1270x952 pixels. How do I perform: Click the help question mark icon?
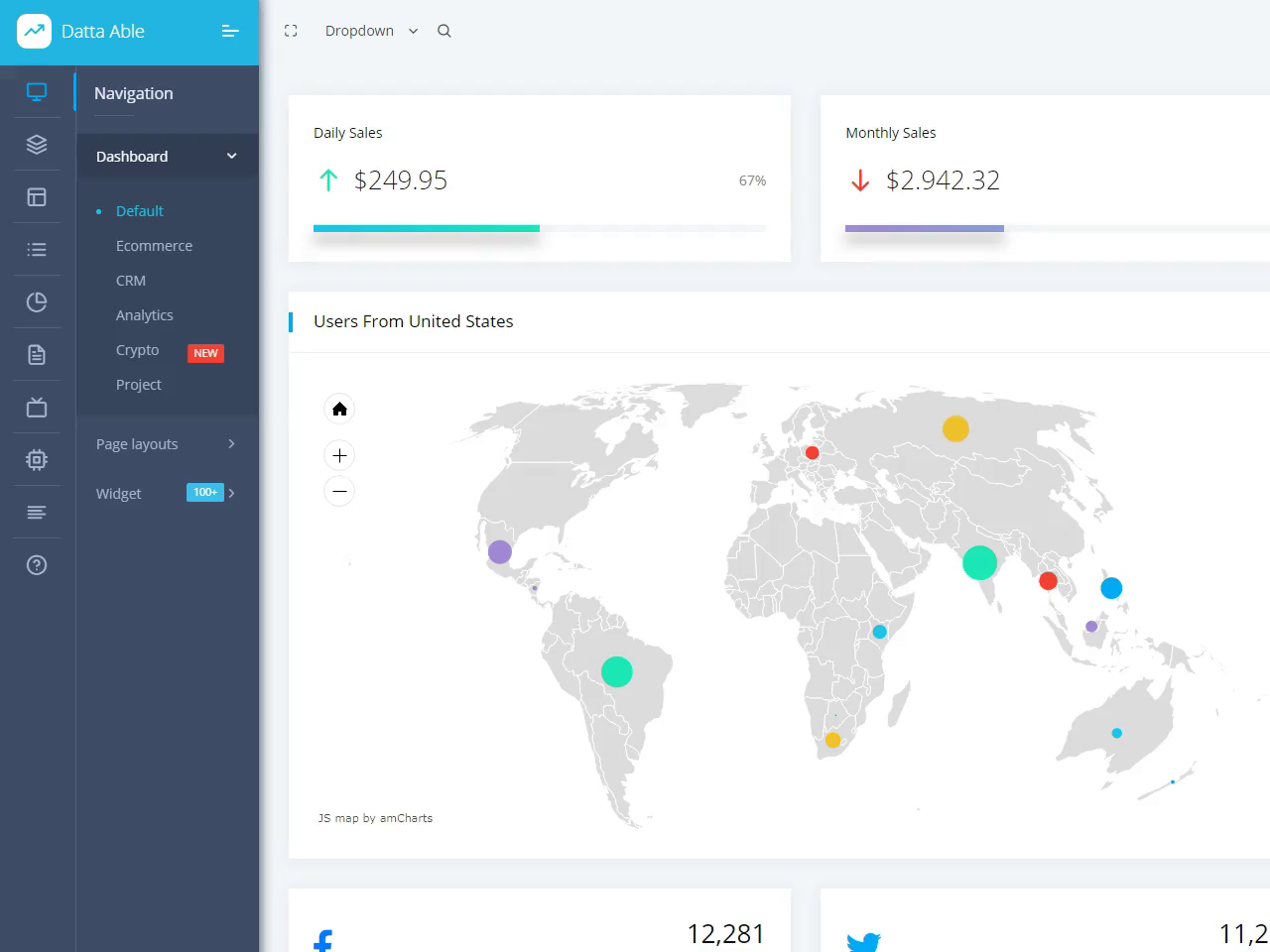tap(37, 564)
